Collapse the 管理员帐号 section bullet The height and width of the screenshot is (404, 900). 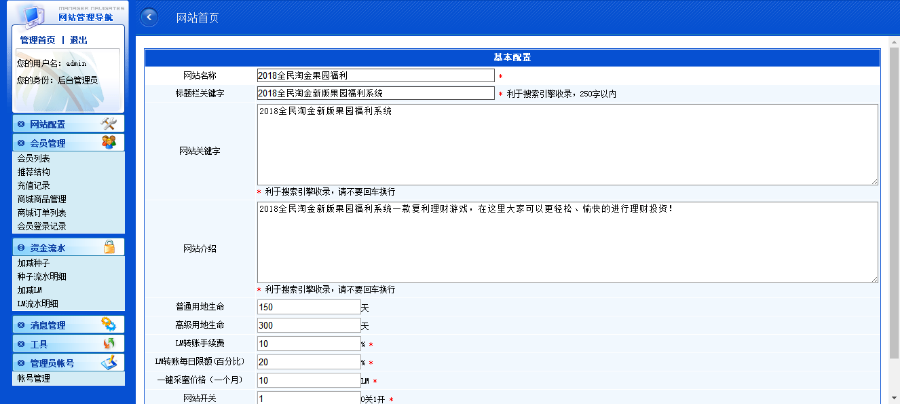[21, 363]
